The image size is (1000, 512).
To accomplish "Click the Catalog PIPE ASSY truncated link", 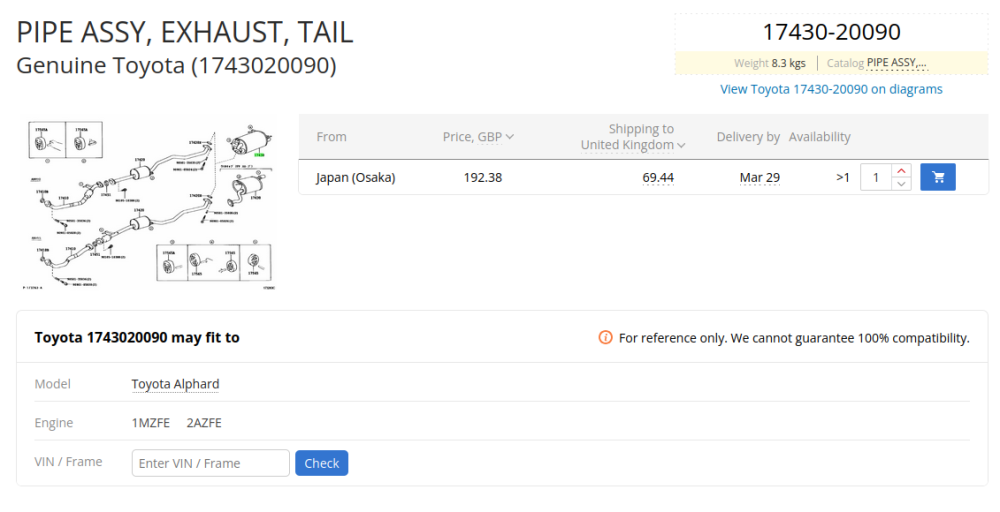I will tap(896, 63).
